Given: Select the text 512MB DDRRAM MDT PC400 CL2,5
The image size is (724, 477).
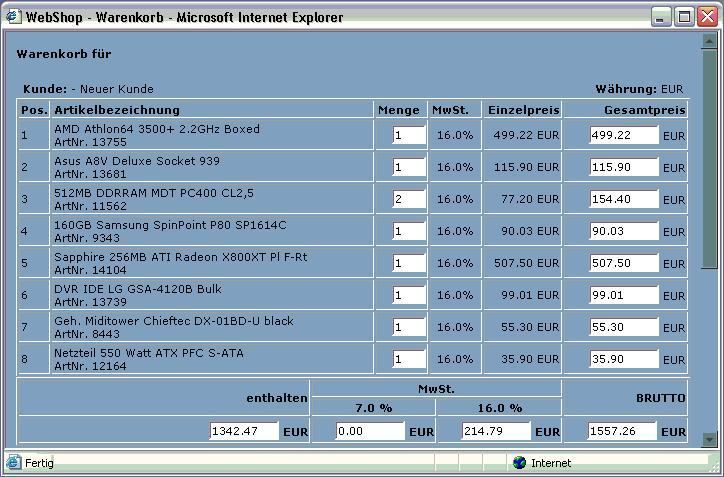Looking at the screenshot, I should [x=154, y=193].
